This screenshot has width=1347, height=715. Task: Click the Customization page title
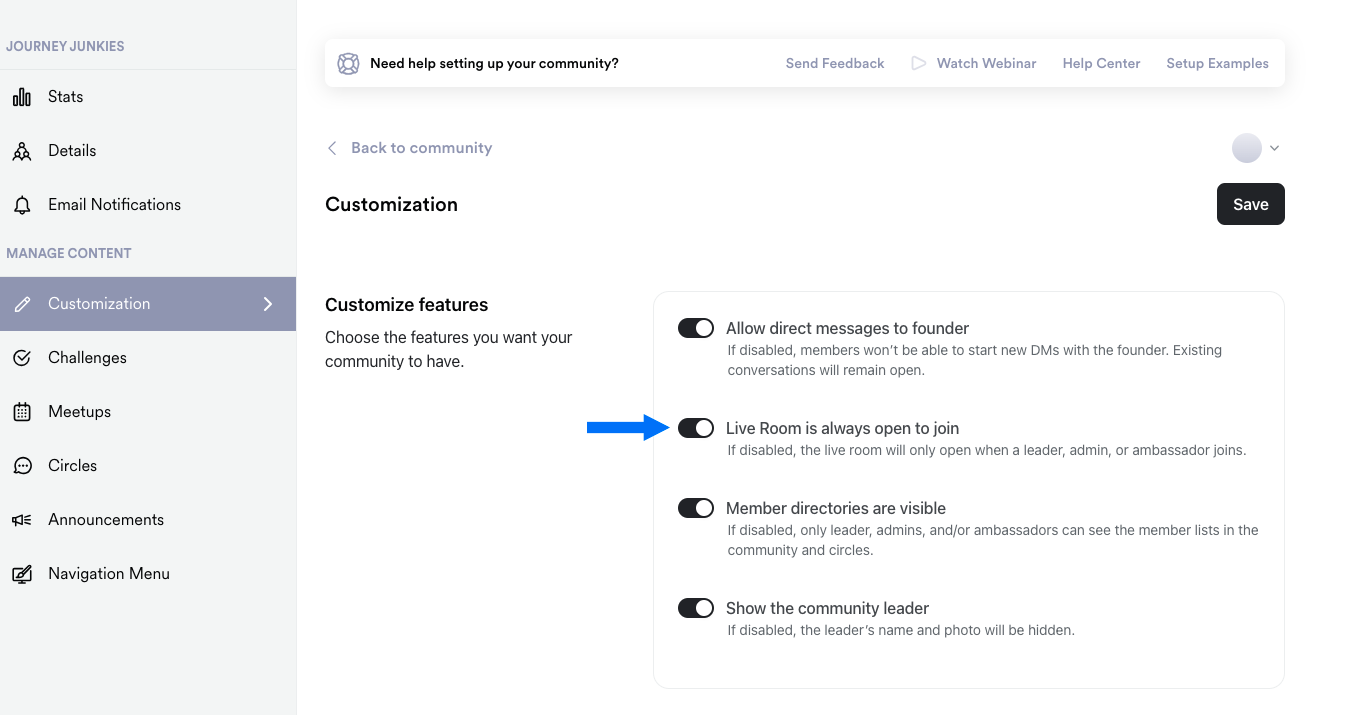click(391, 204)
